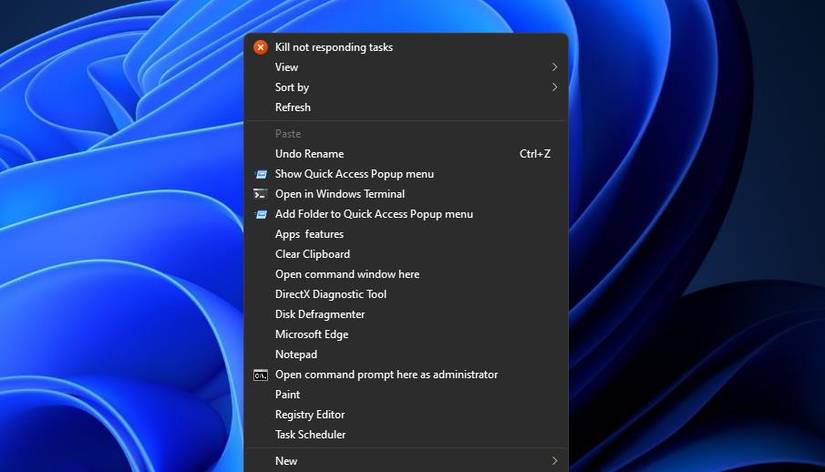Viewport: 825px width, 472px height.
Task: Select Open in Windows Terminal
Action: point(406,194)
